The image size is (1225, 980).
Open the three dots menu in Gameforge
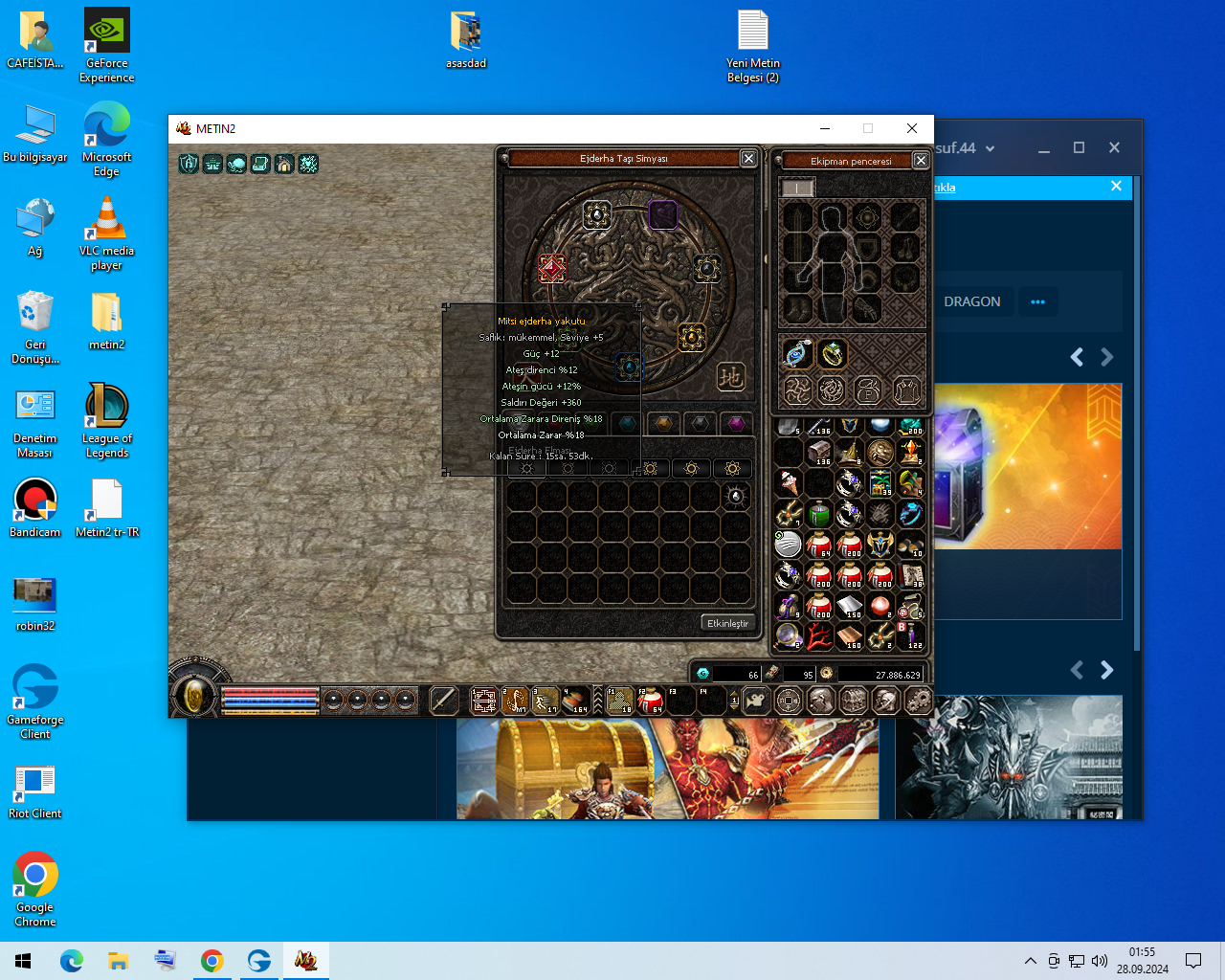[1037, 301]
